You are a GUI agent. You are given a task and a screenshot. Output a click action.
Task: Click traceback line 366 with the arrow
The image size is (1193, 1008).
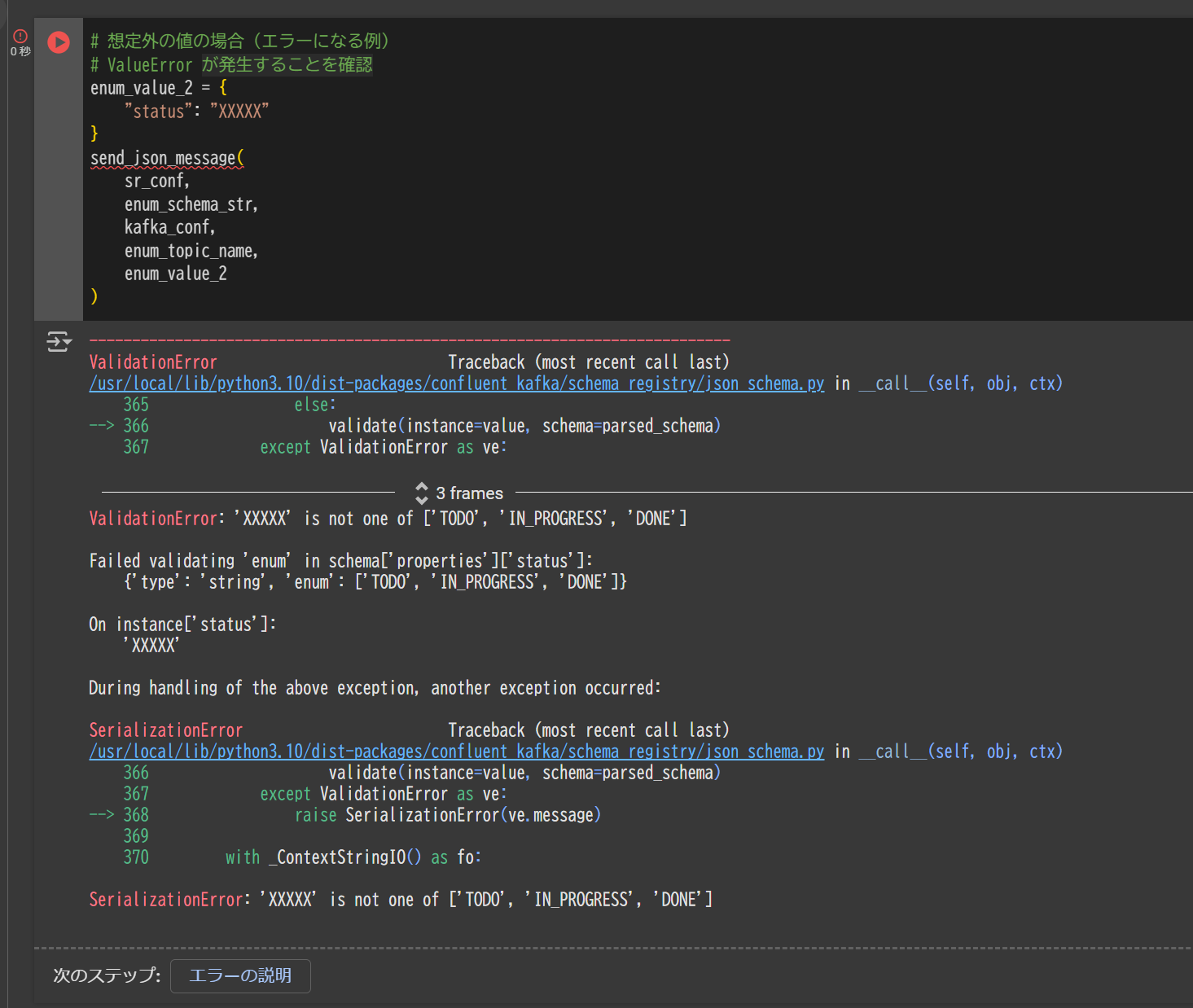tap(405, 426)
